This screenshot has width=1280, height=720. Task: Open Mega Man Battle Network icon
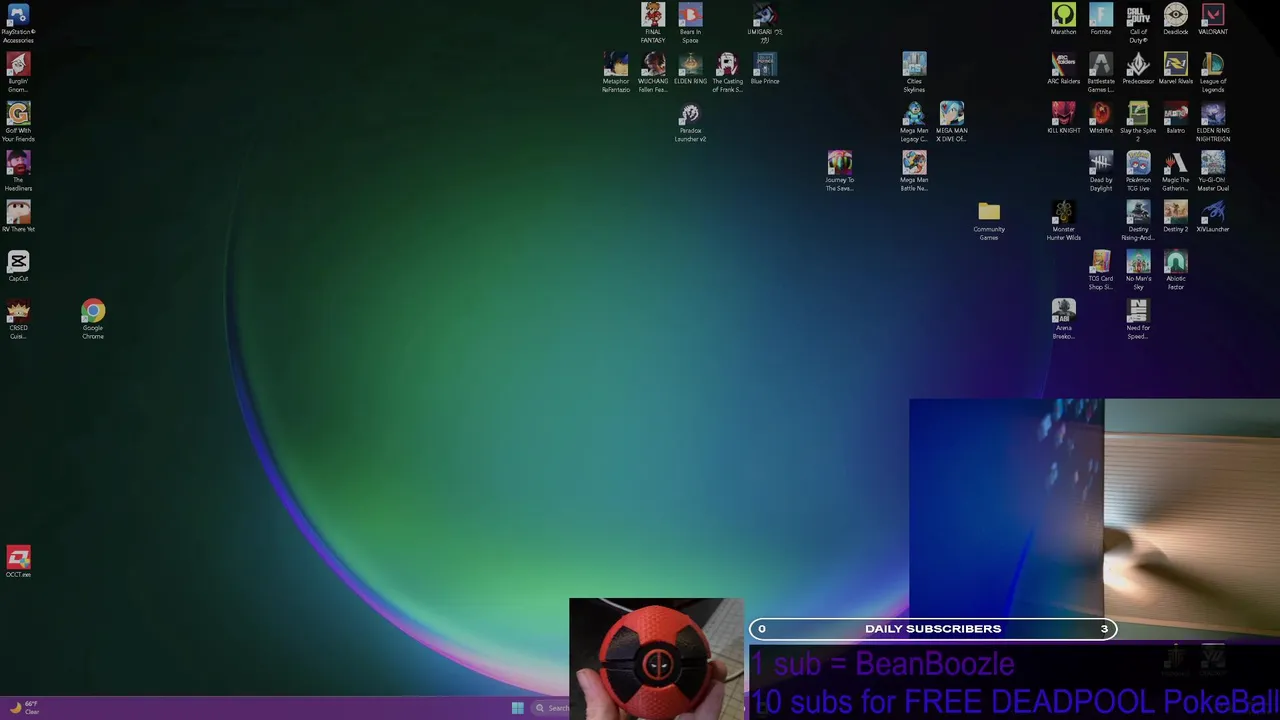pos(914,171)
